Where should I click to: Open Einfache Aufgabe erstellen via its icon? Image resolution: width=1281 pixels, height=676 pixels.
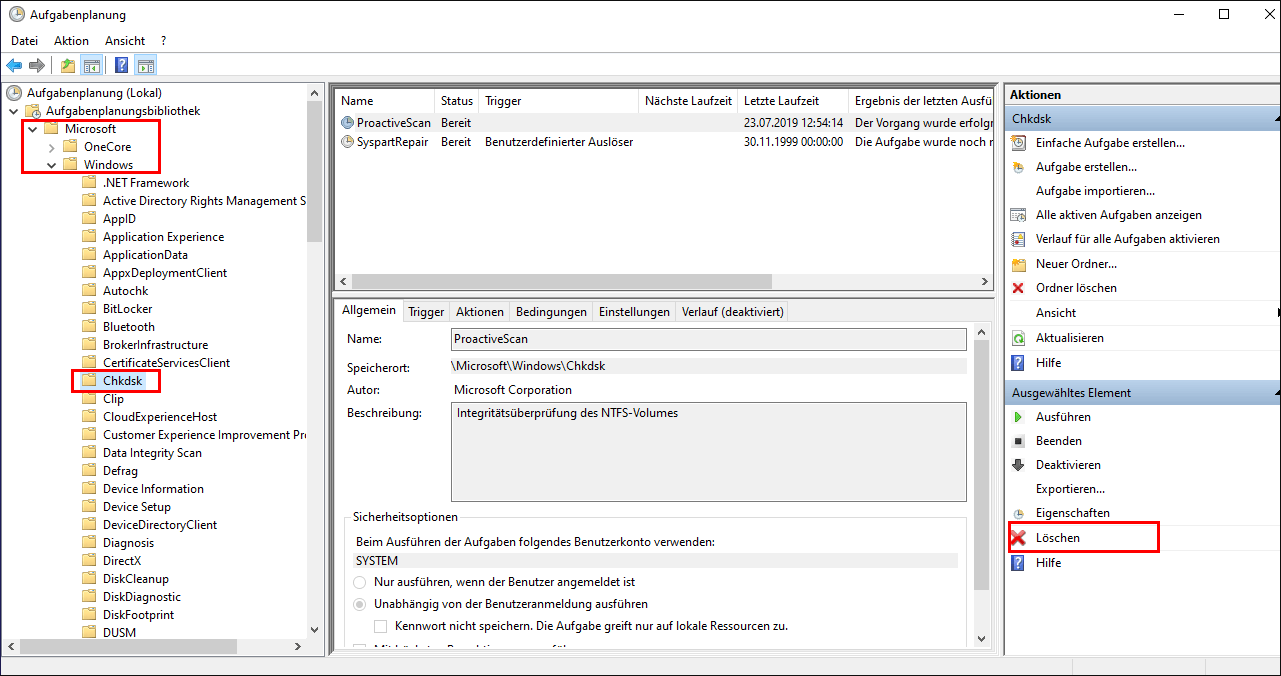pyautogui.click(x=1018, y=143)
